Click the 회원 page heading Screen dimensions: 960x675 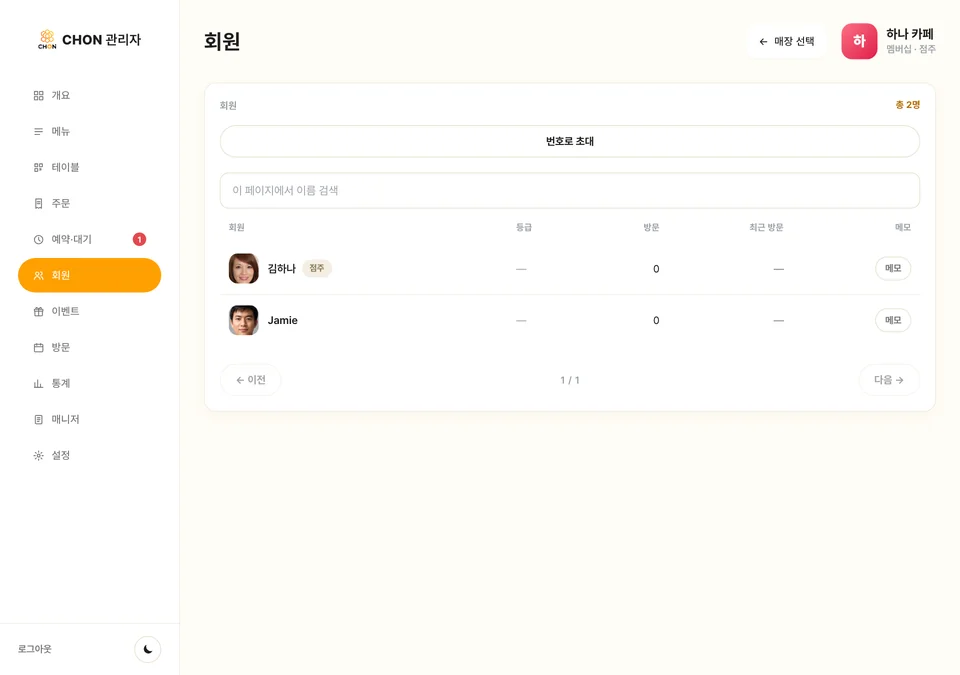click(222, 41)
